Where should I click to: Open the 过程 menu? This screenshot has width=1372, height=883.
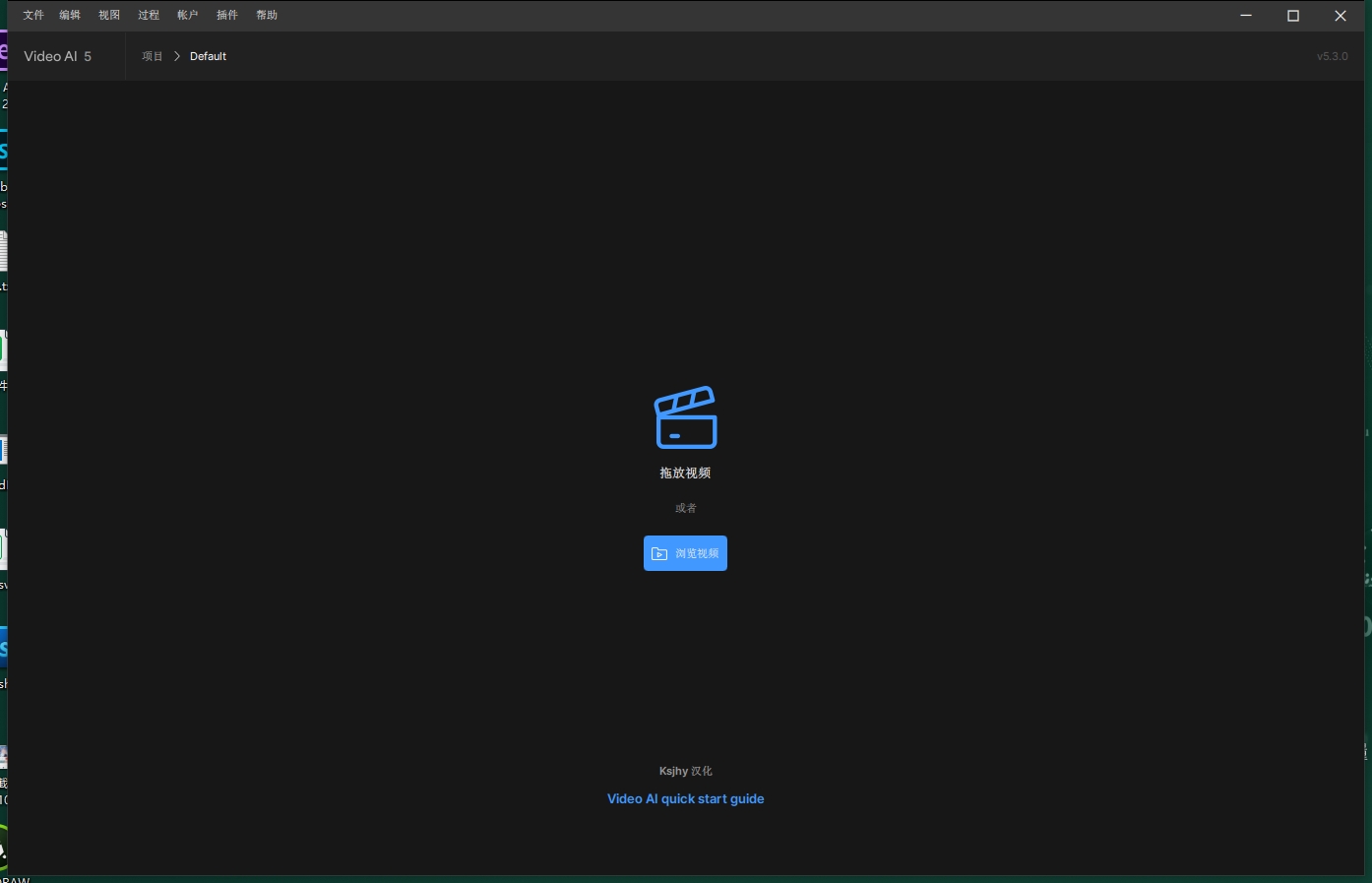point(149,15)
